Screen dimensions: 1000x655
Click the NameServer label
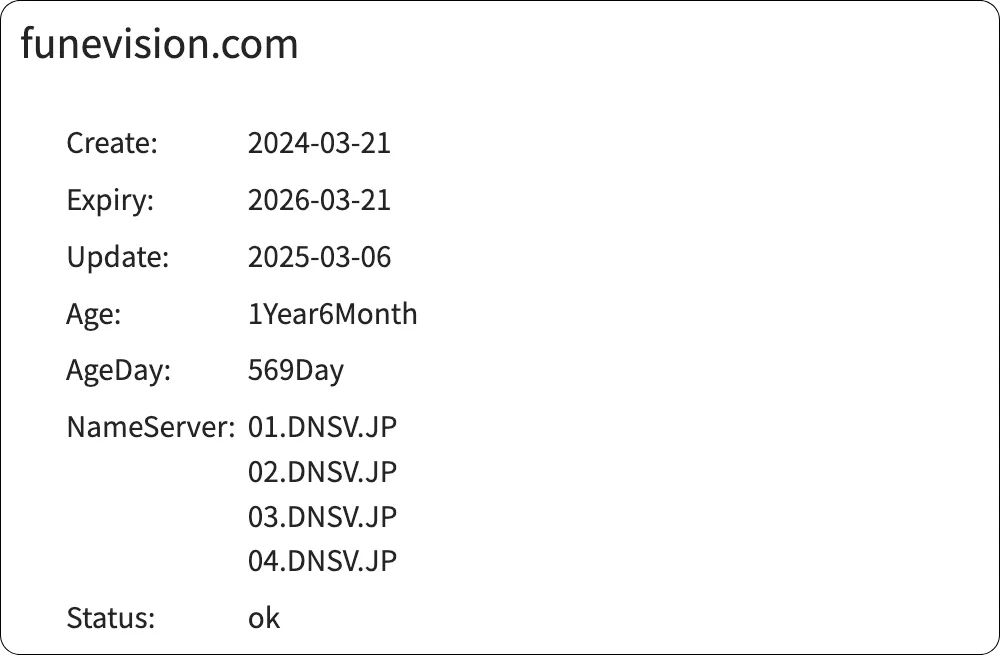click(150, 428)
